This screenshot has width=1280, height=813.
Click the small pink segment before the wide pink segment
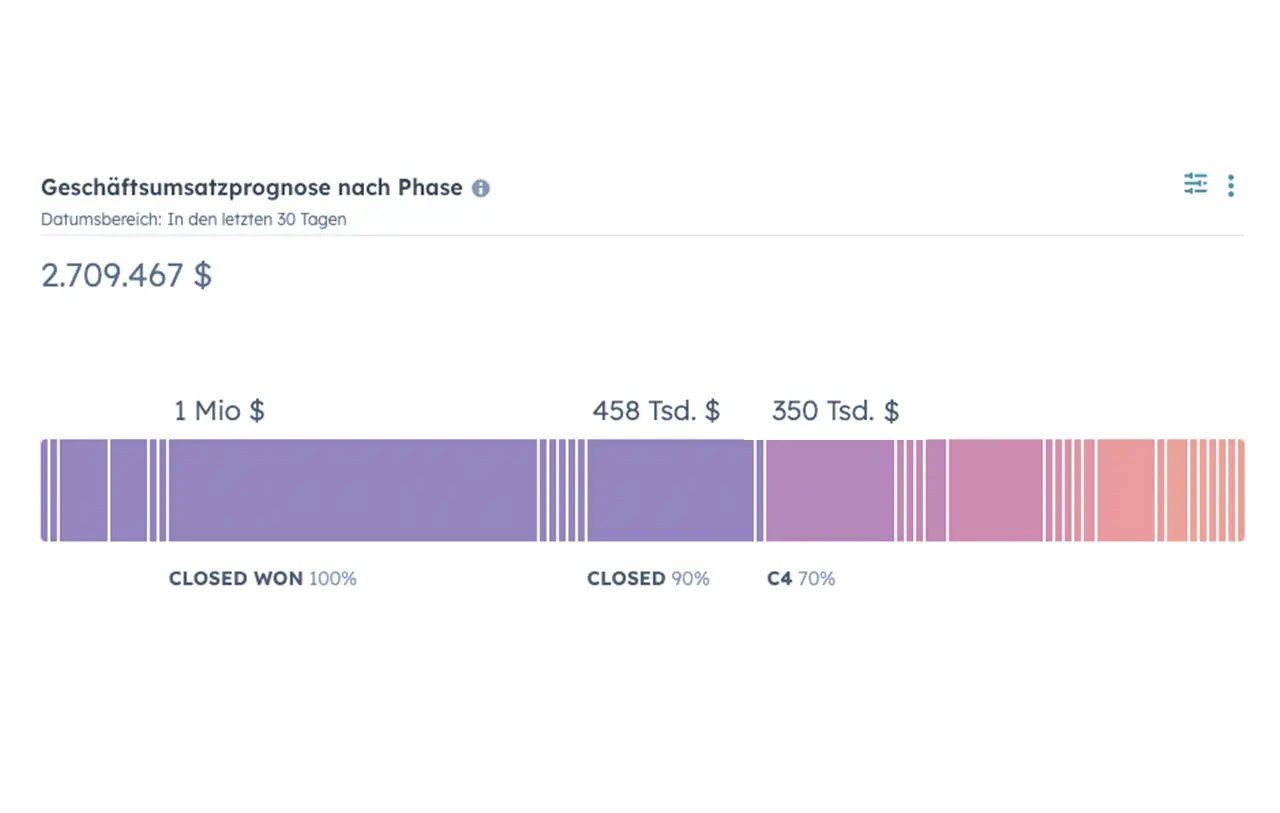(935, 490)
